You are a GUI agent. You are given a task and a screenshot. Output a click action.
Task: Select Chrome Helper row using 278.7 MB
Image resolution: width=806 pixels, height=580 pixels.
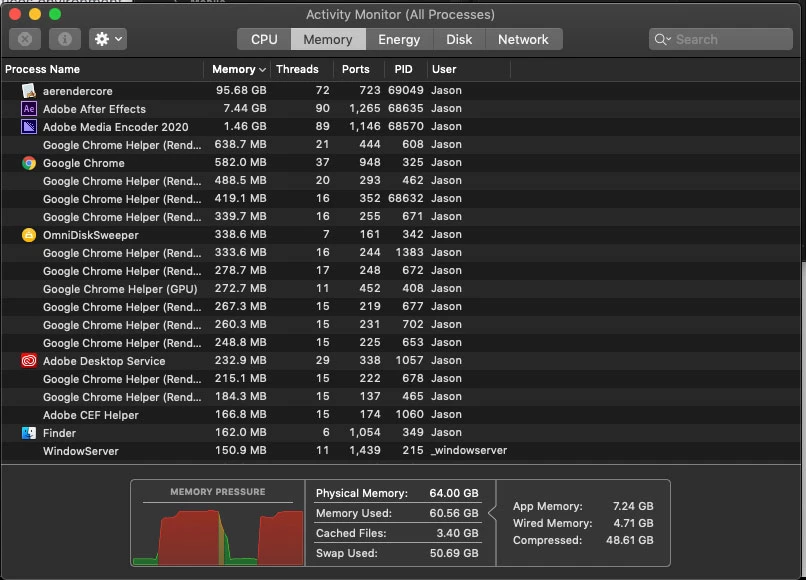coord(401,271)
